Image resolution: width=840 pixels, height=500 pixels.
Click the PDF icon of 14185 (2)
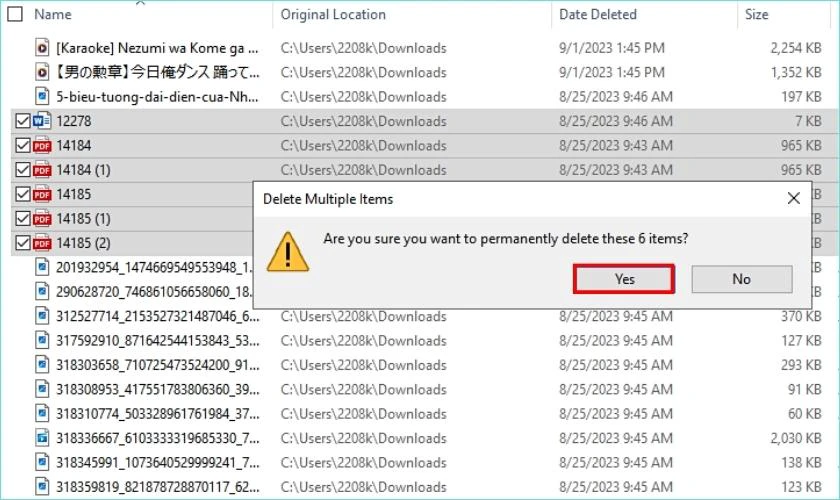pos(42,243)
